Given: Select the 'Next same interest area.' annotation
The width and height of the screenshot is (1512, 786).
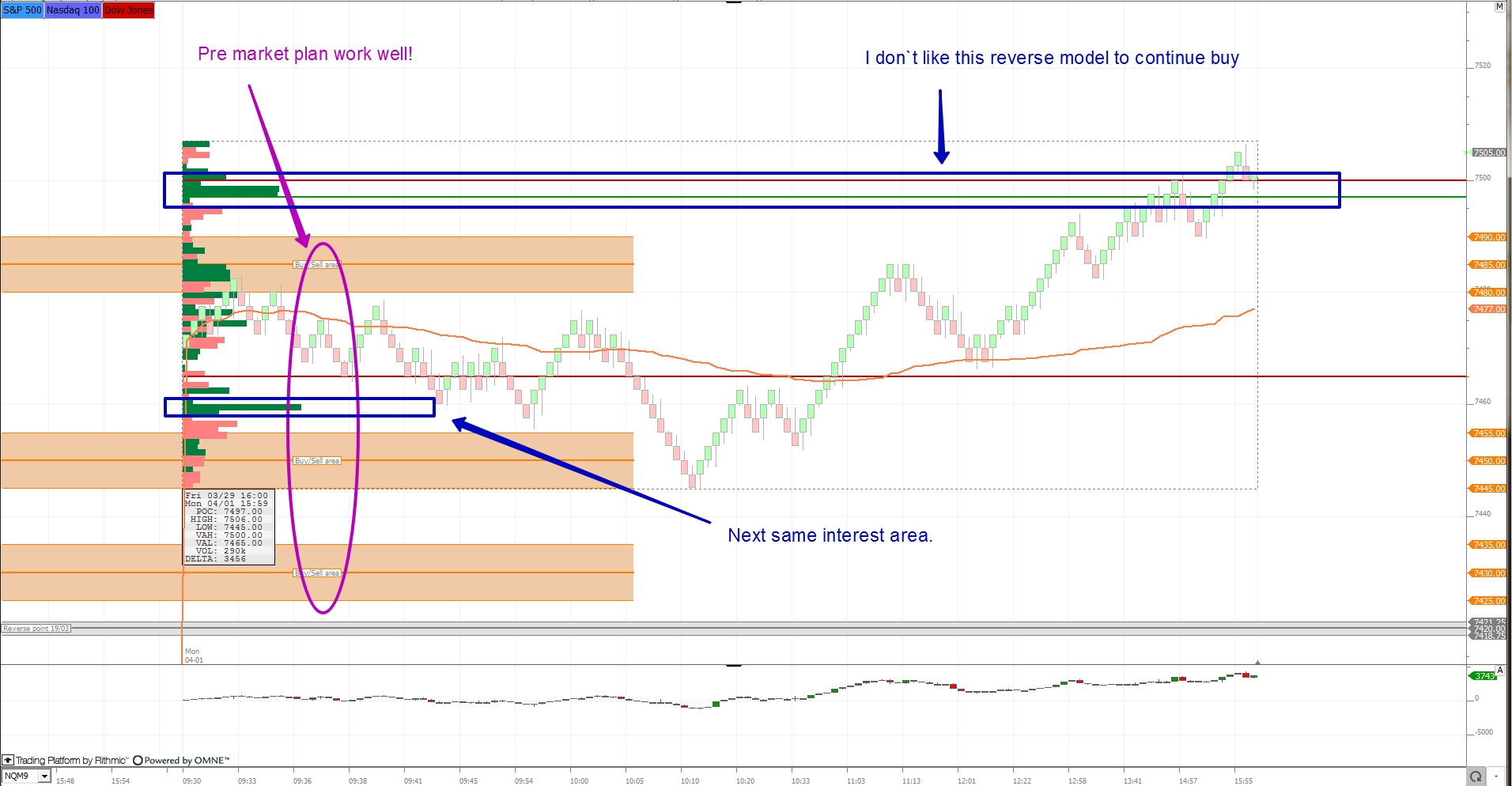Looking at the screenshot, I should click(x=830, y=535).
